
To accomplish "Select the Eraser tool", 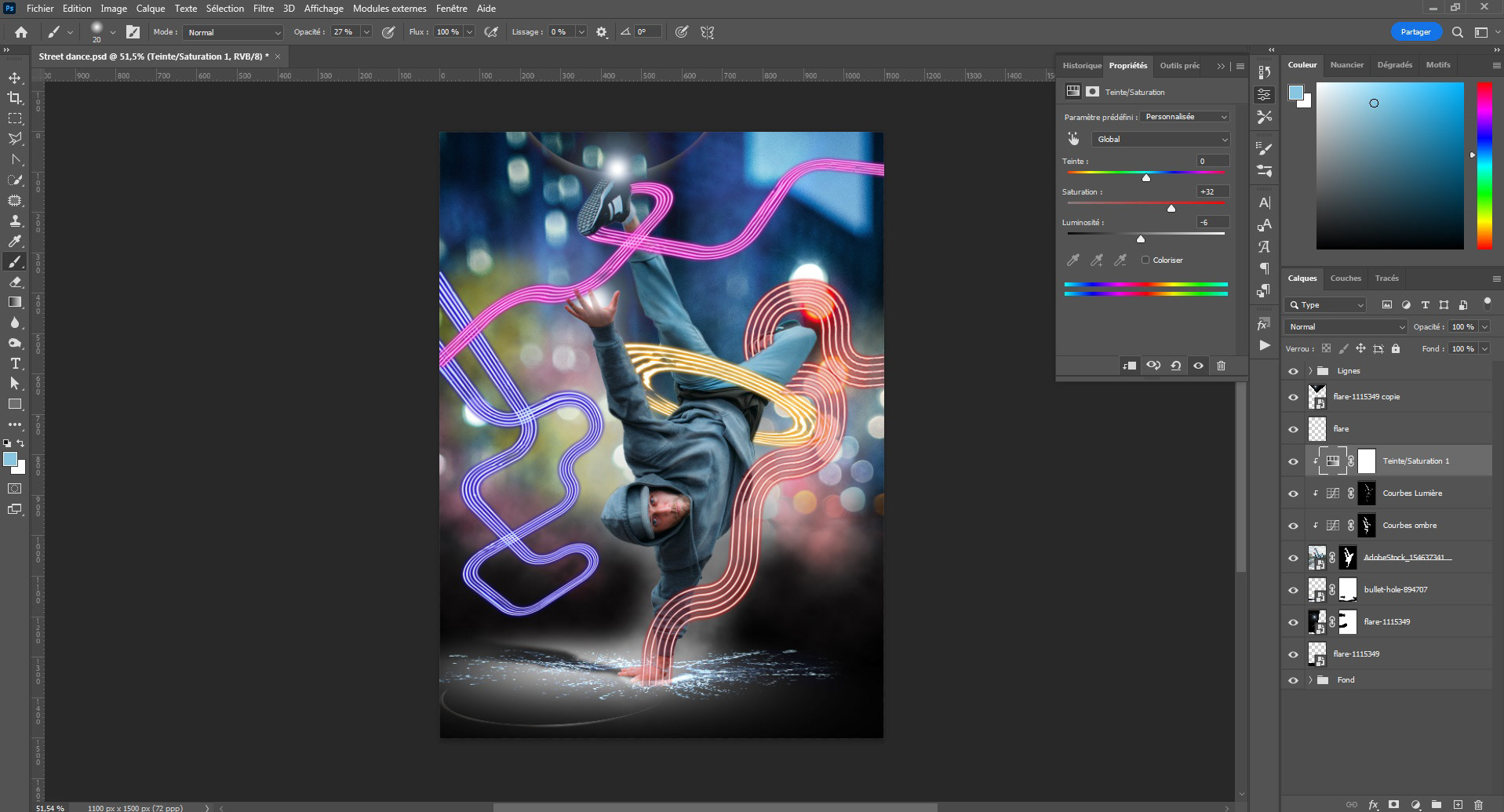I will coord(15,282).
